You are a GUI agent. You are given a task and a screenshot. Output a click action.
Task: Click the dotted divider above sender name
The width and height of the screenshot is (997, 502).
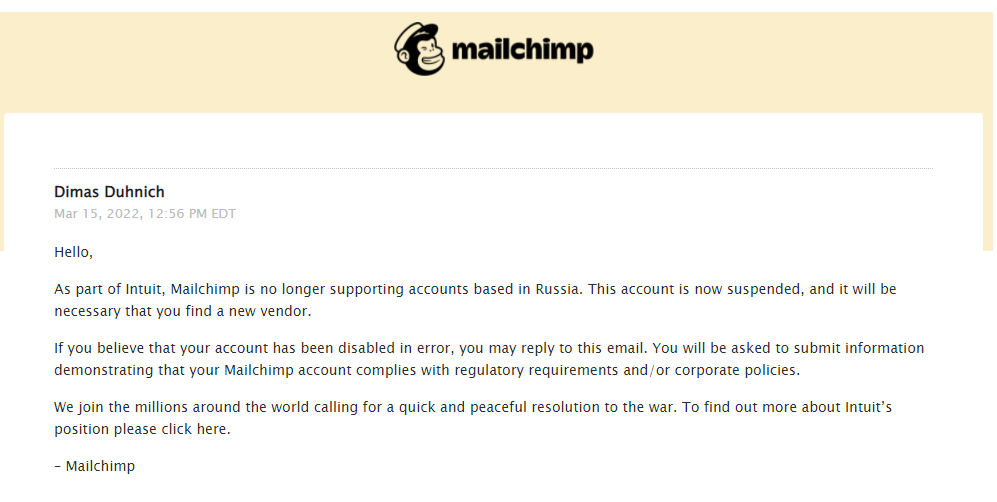click(x=493, y=168)
